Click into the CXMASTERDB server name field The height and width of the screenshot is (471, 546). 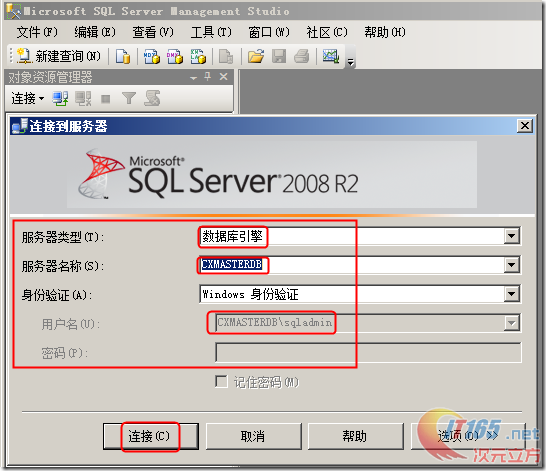pyautogui.click(x=352, y=265)
